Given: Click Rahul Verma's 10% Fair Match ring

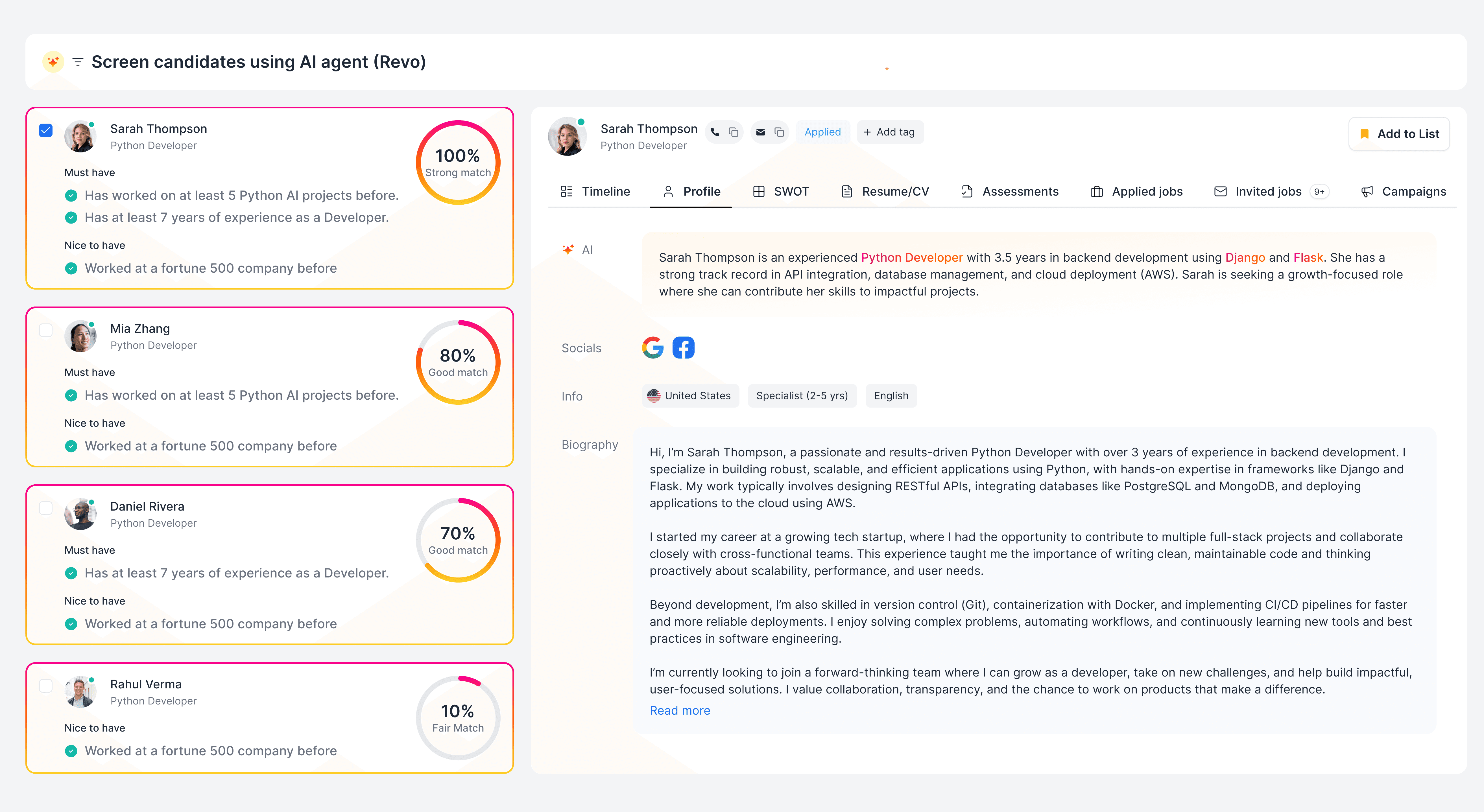Looking at the screenshot, I should (457, 718).
